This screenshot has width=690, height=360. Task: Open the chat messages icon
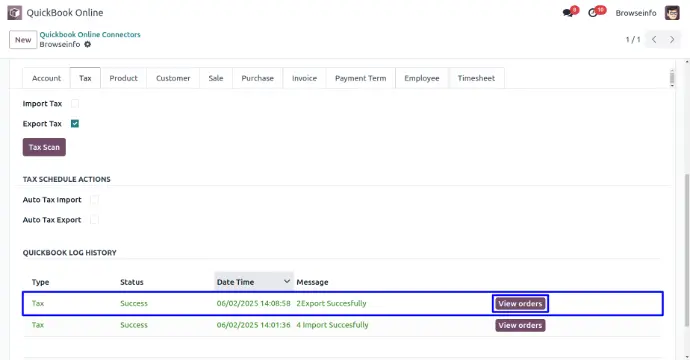pyautogui.click(x=568, y=13)
